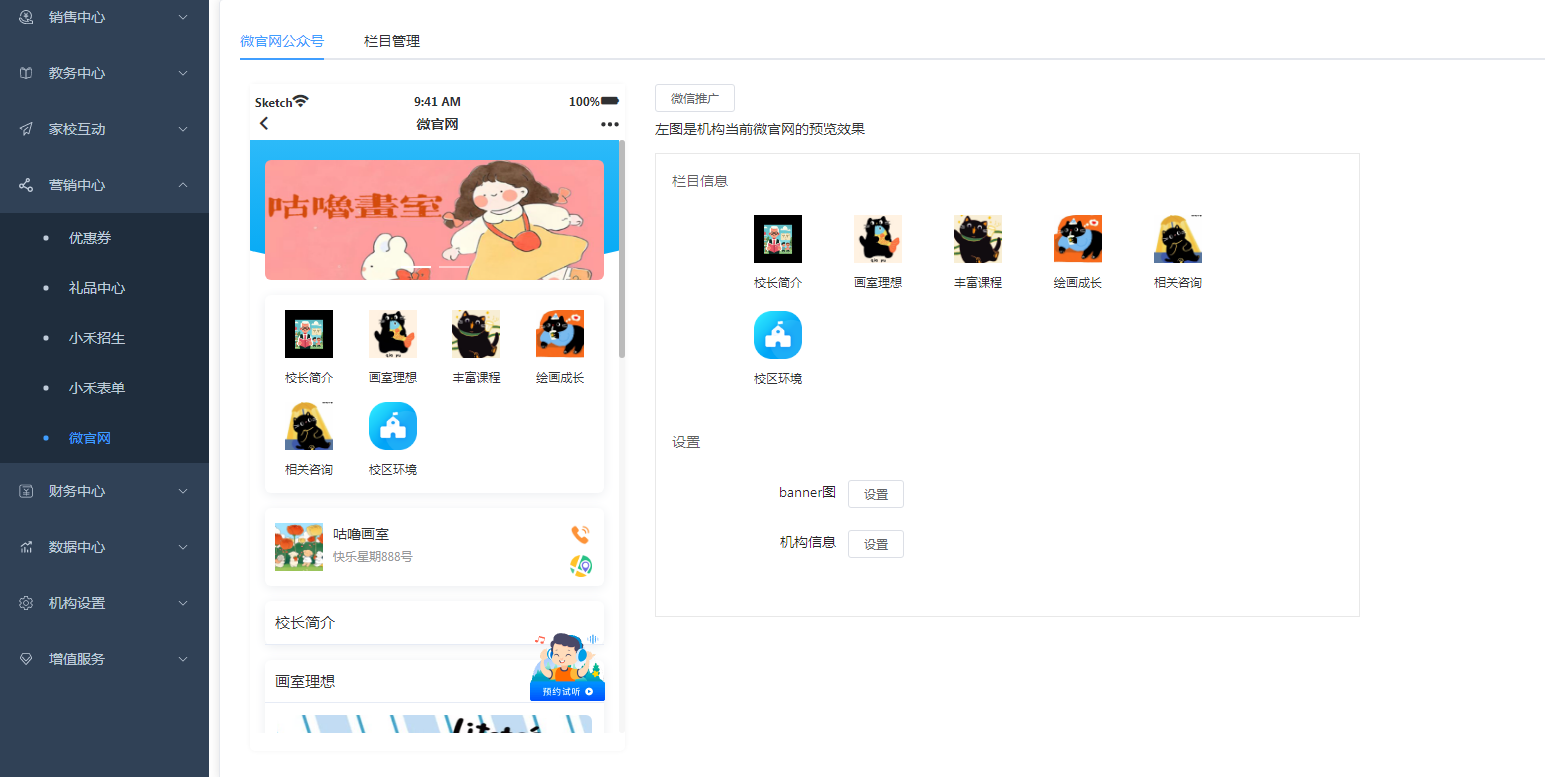Expand 增值服务 menu chevron
Image resolution: width=1545 pixels, height=777 pixels.
pos(183,659)
